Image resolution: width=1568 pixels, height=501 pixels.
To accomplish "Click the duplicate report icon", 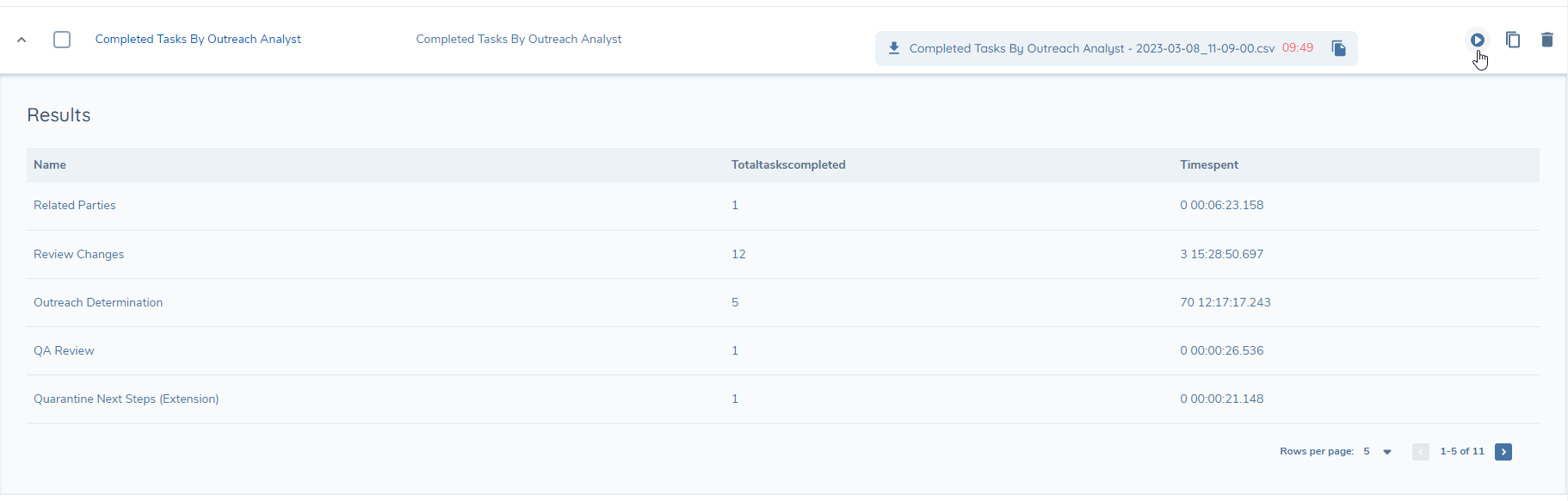I will [1512, 40].
